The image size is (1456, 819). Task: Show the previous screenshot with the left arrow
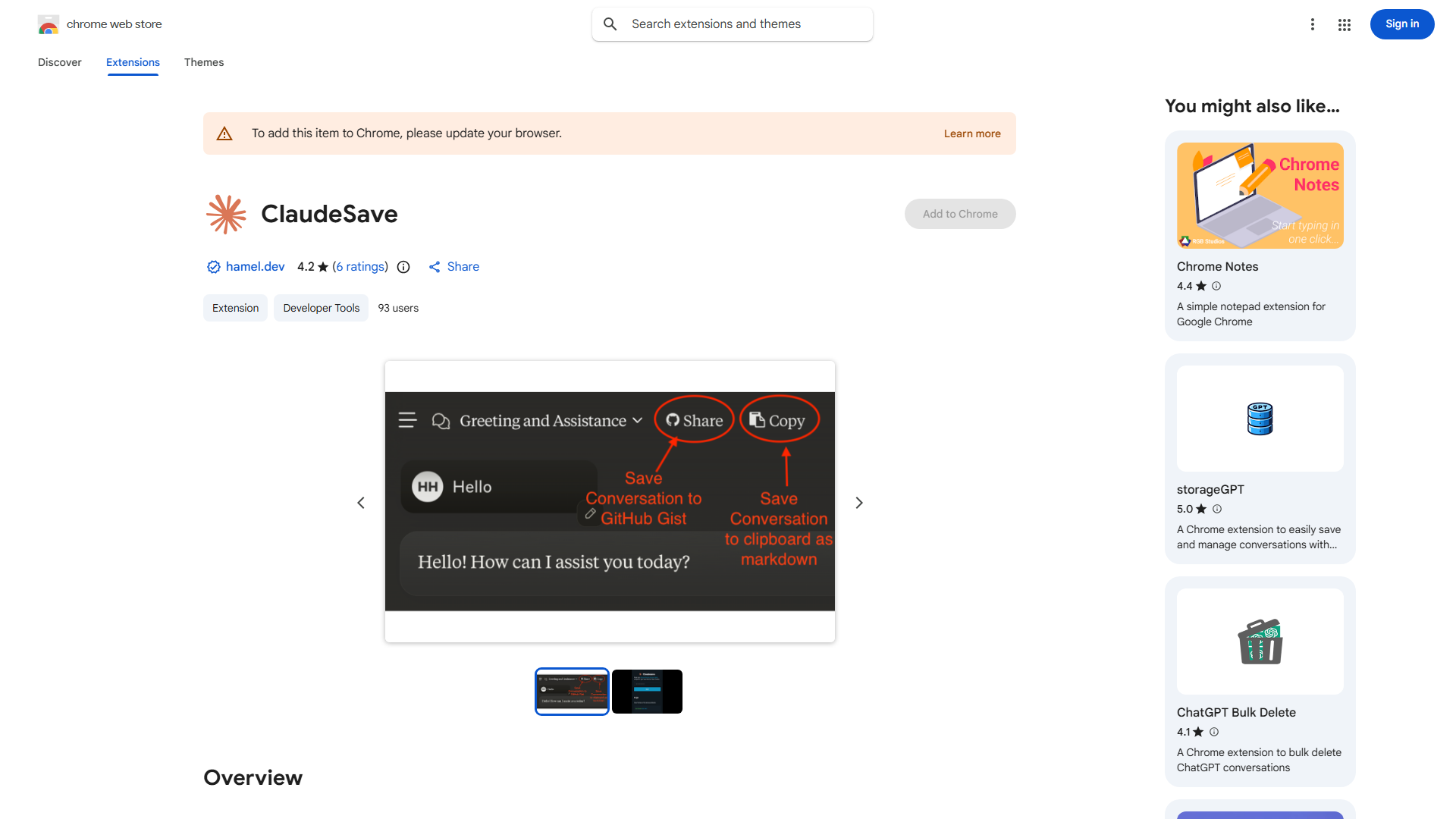[x=360, y=502]
